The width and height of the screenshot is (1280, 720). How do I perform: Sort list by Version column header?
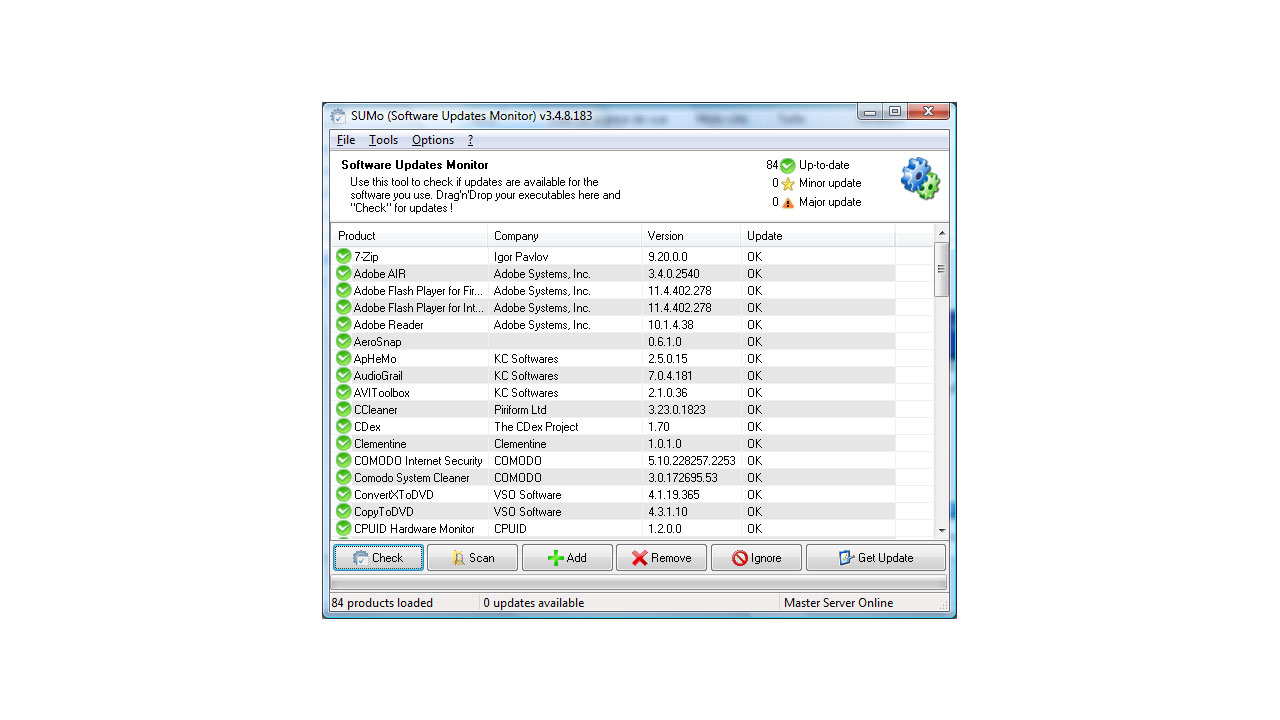click(691, 236)
